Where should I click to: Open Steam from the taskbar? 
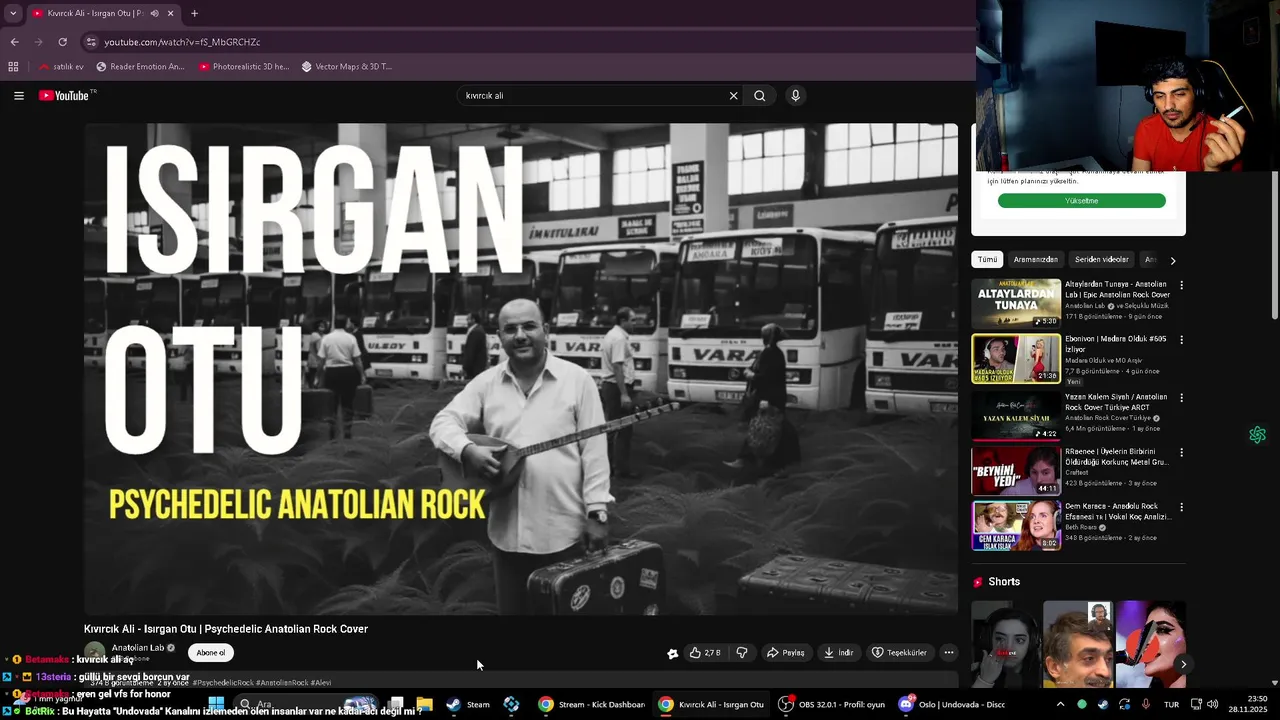468,705
